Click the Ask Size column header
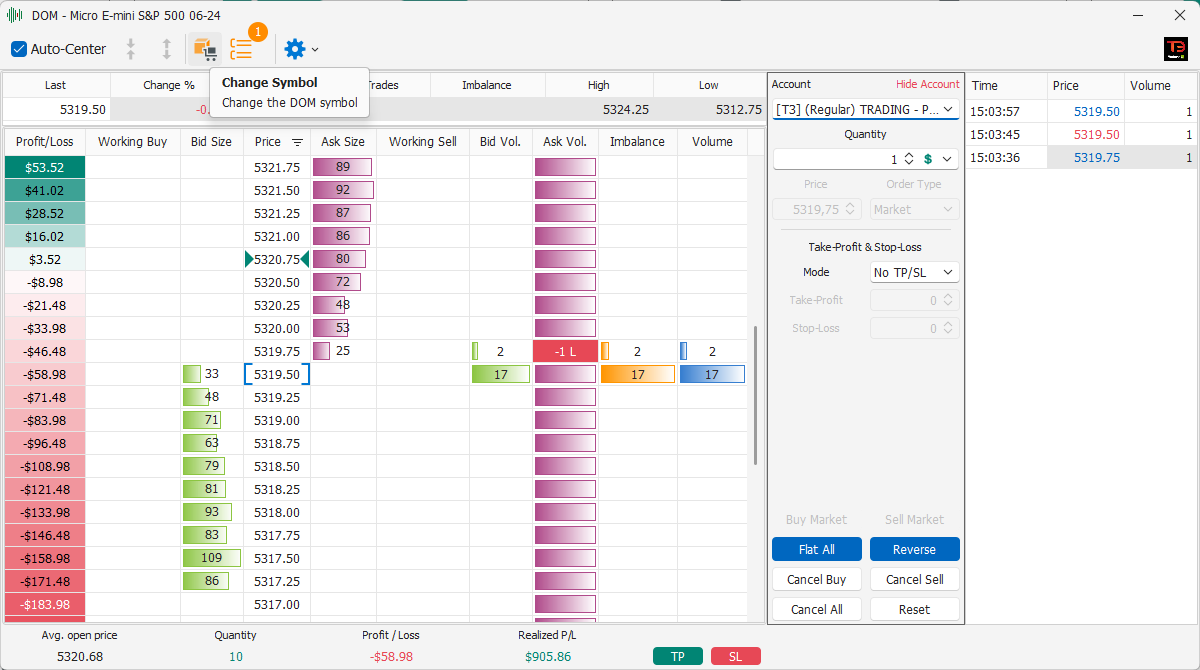This screenshot has width=1200, height=670. [343, 142]
